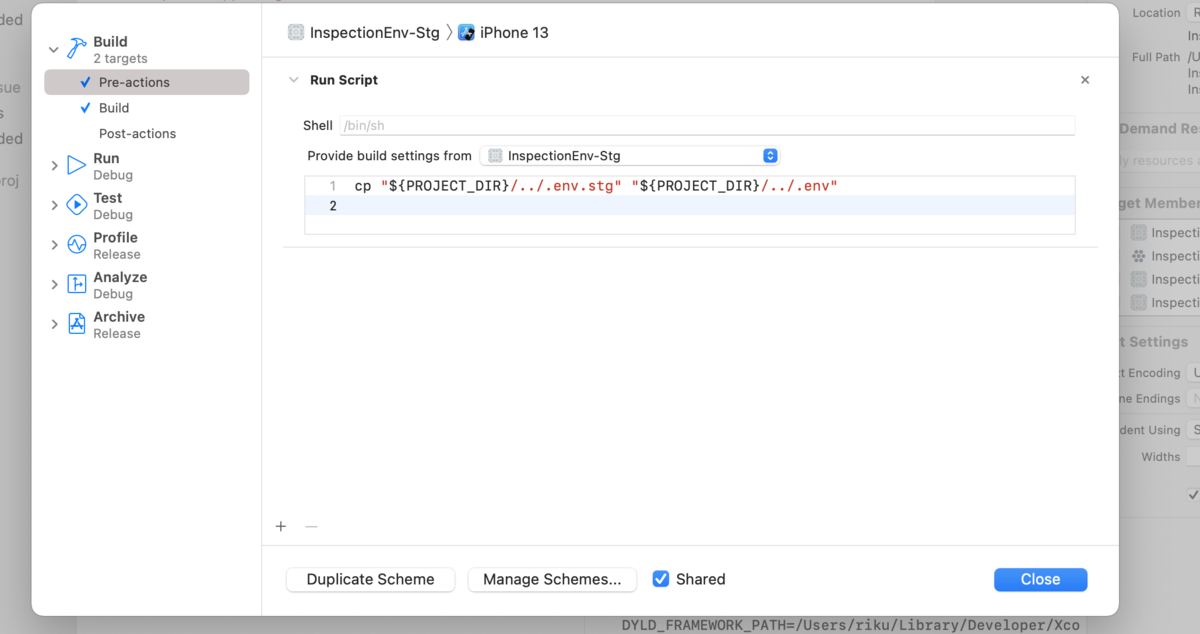The height and width of the screenshot is (634, 1200).
Task: Click into the Shell path field
Action: coord(707,126)
